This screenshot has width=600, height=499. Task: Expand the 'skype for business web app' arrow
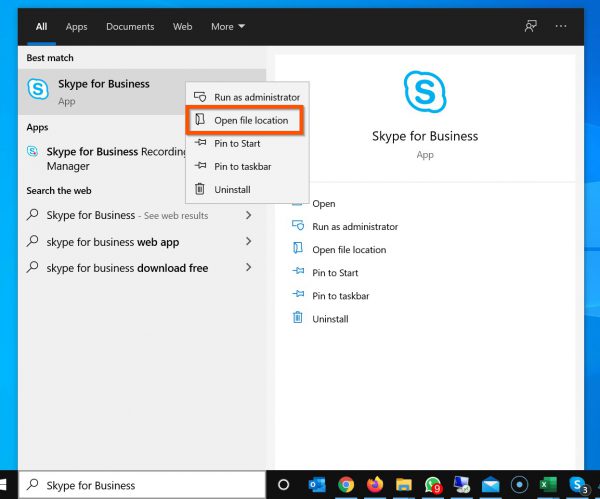[x=248, y=241]
